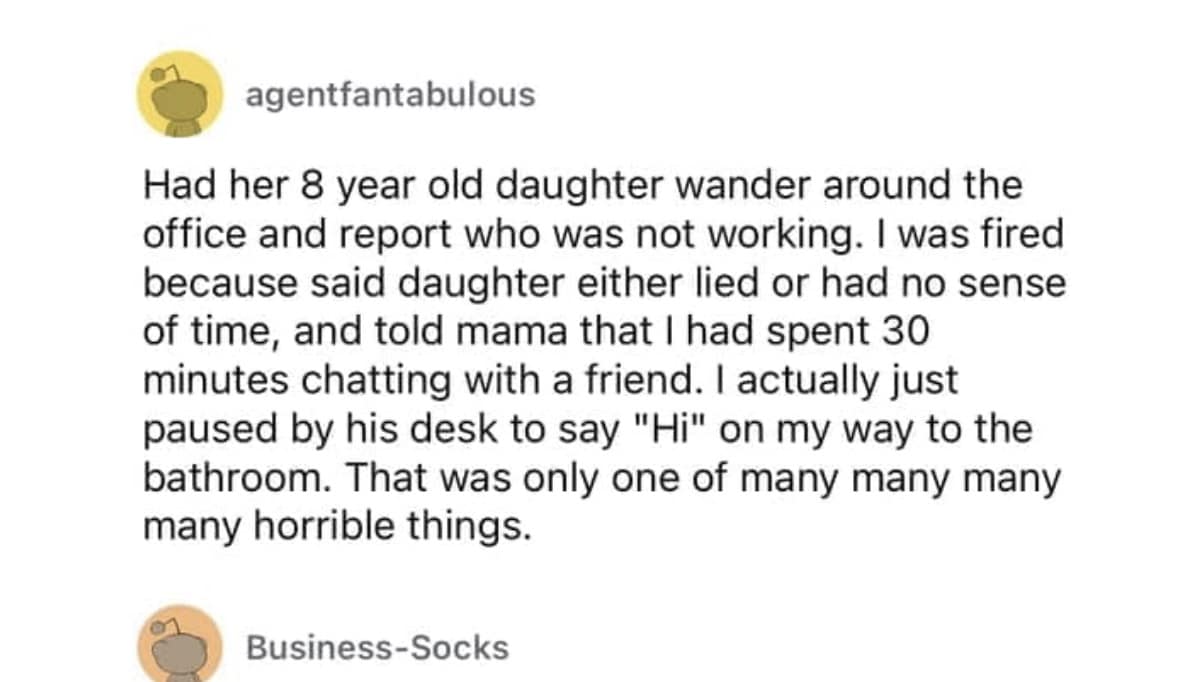Open the Business-Socks user profile link
Screen dimensions: 1200x682
(377, 648)
